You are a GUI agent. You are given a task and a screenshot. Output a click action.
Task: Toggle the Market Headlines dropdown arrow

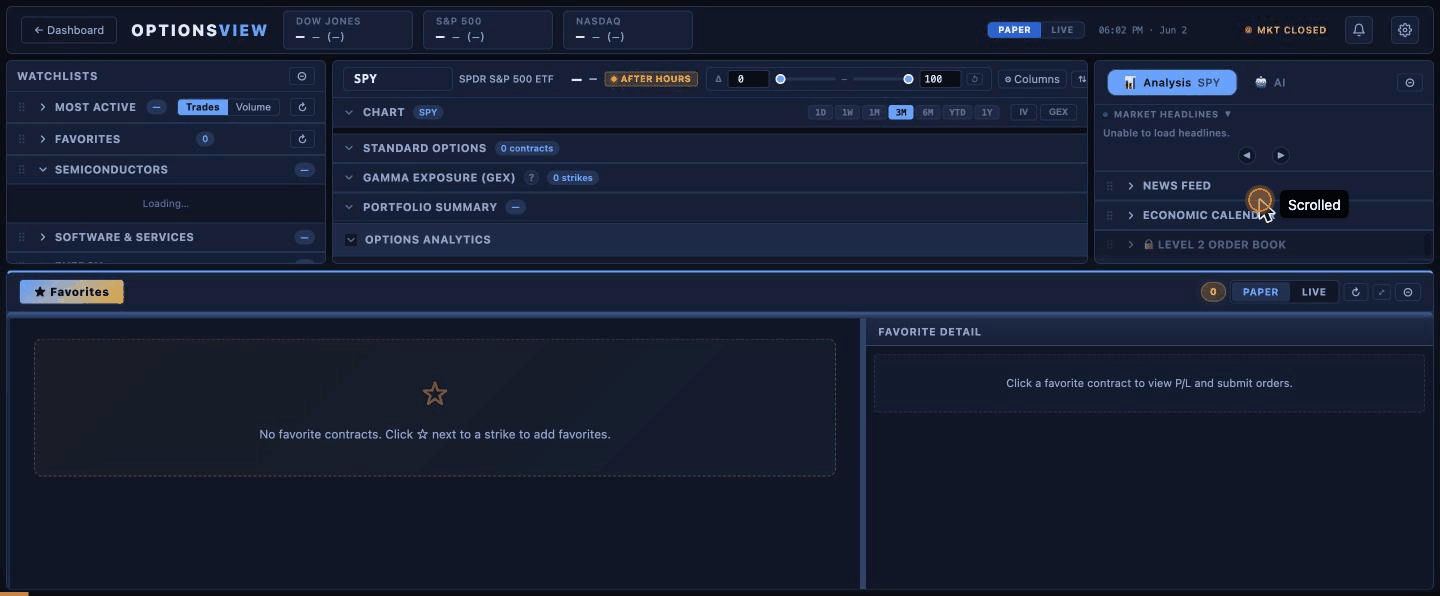(x=1228, y=114)
